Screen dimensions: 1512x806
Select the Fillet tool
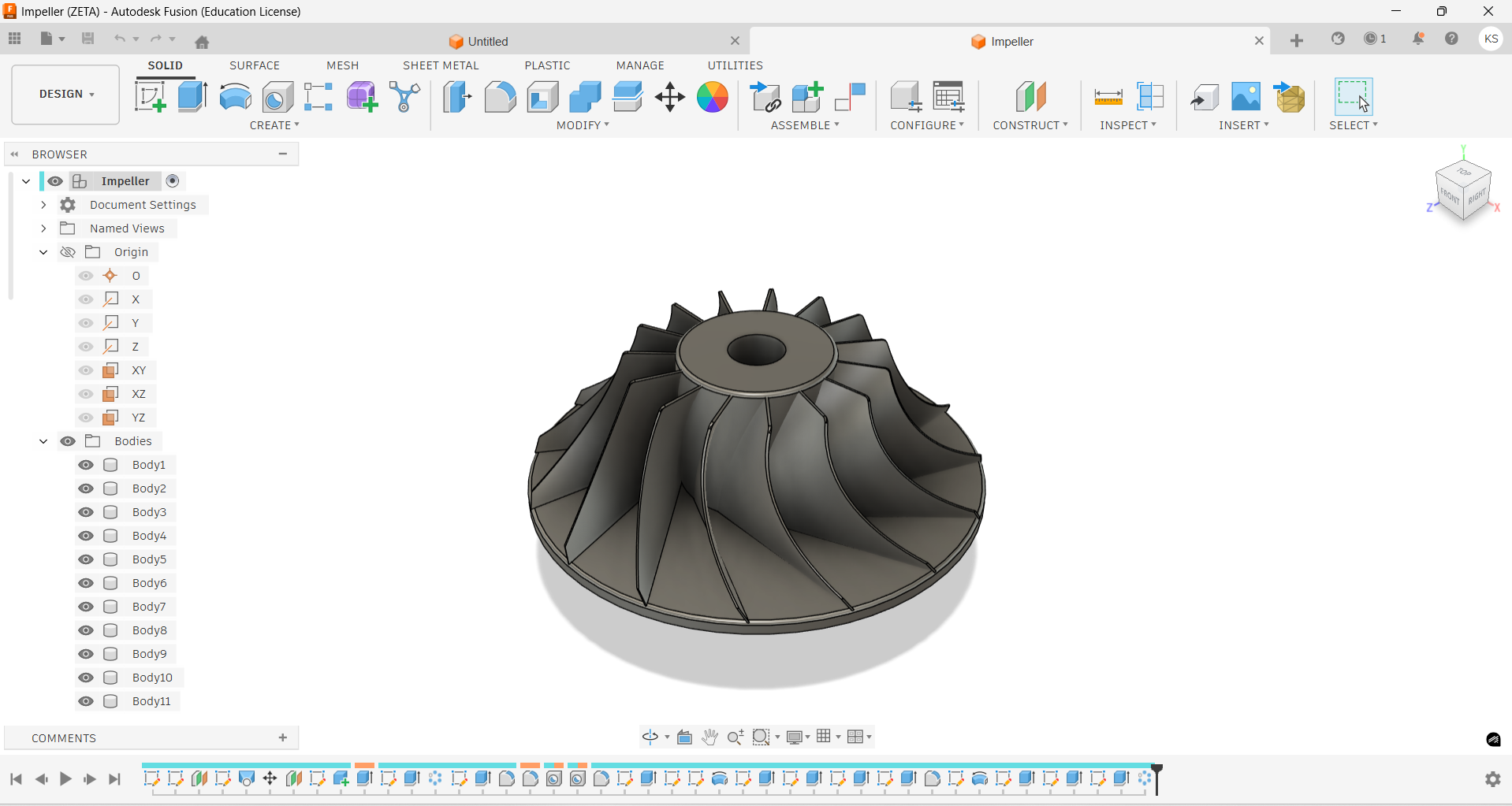500,97
